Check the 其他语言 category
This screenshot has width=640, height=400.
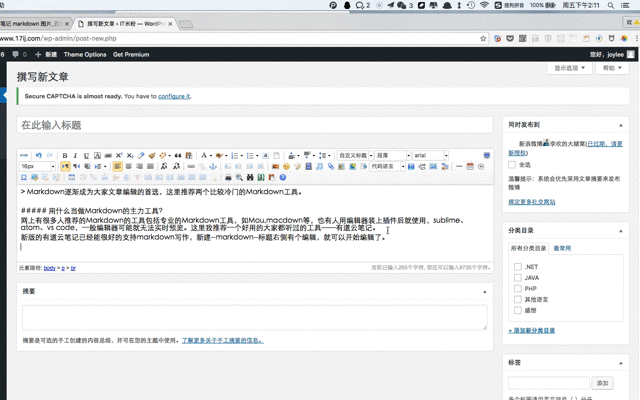[518, 299]
